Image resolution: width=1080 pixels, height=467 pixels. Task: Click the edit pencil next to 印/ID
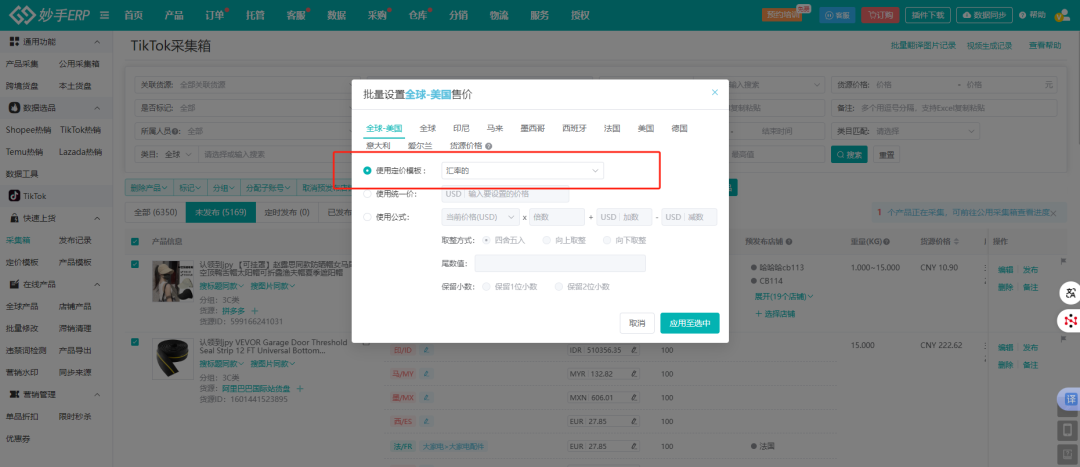coord(426,350)
